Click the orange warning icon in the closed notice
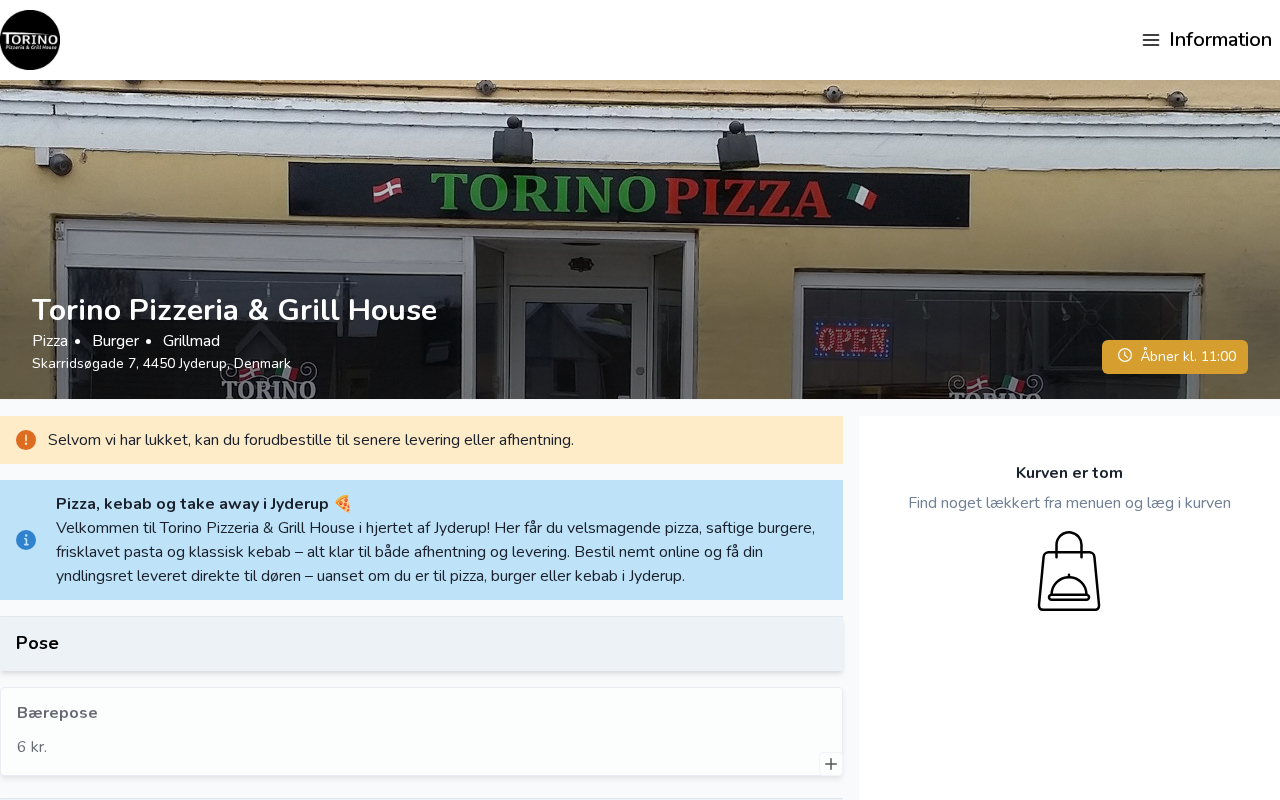The width and height of the screenshot is (1280, 800). click(x=26, y=440)
